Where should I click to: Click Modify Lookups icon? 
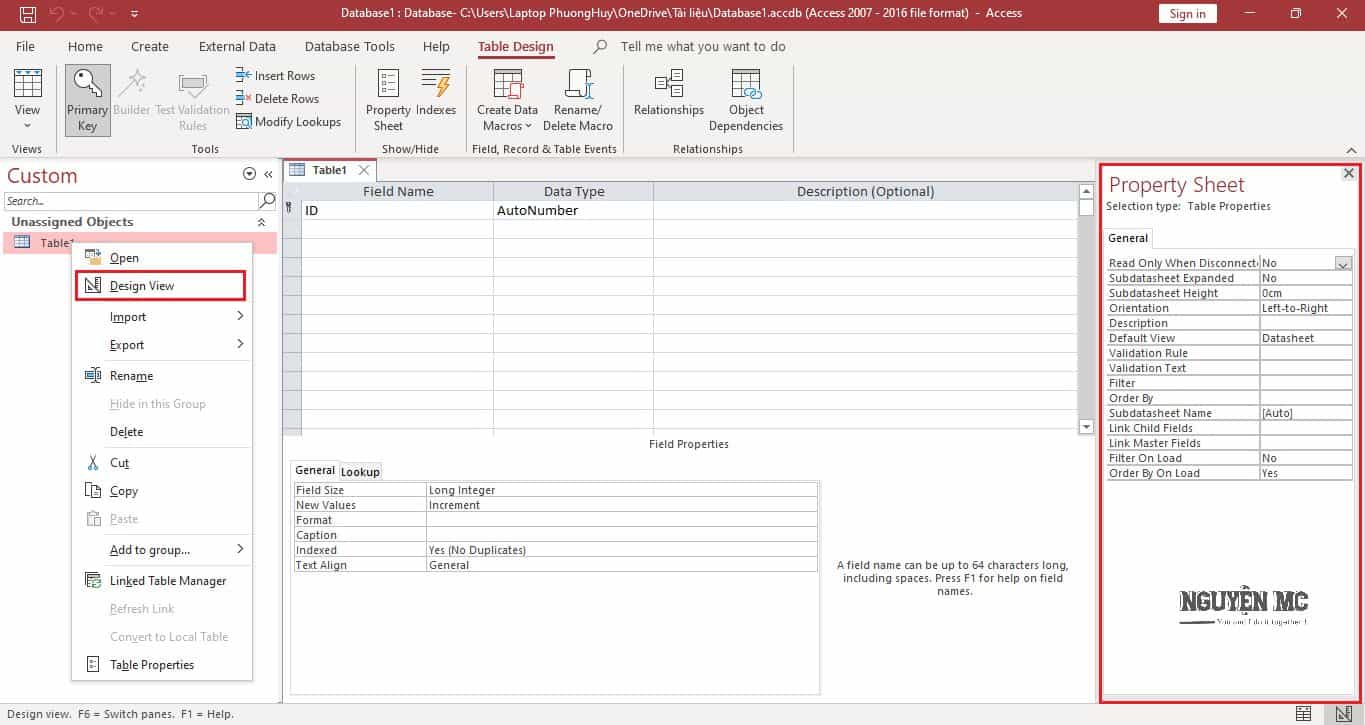(x=288, y=122)
